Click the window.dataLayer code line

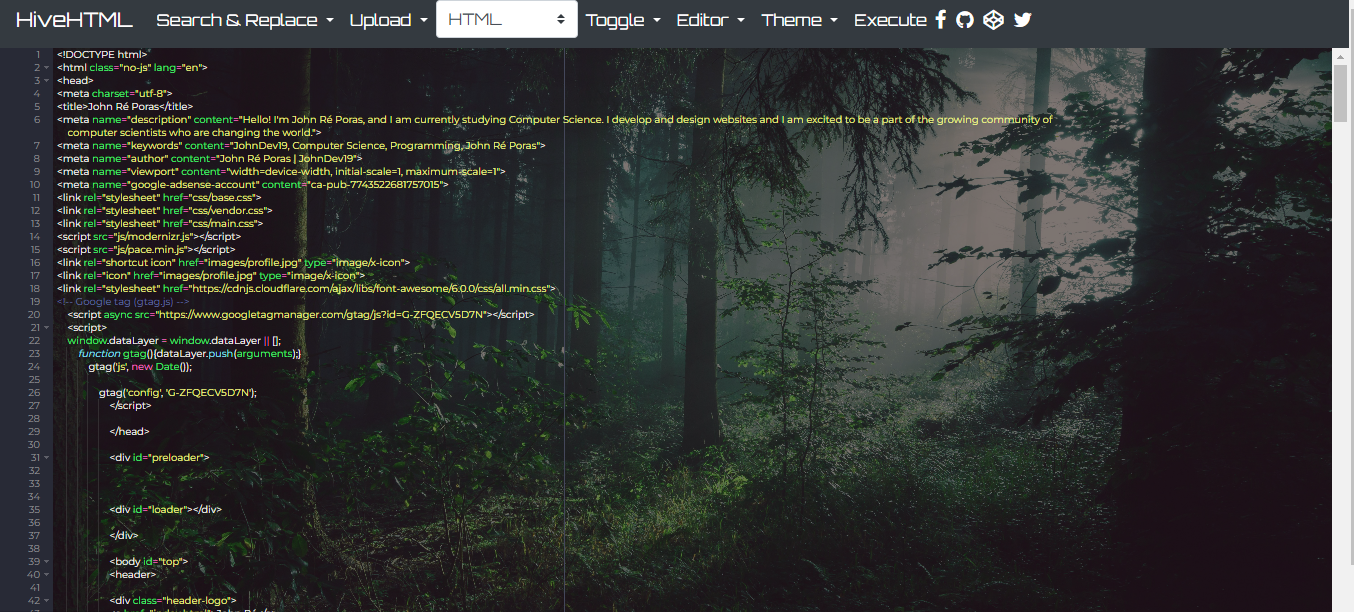click(174, 340)
